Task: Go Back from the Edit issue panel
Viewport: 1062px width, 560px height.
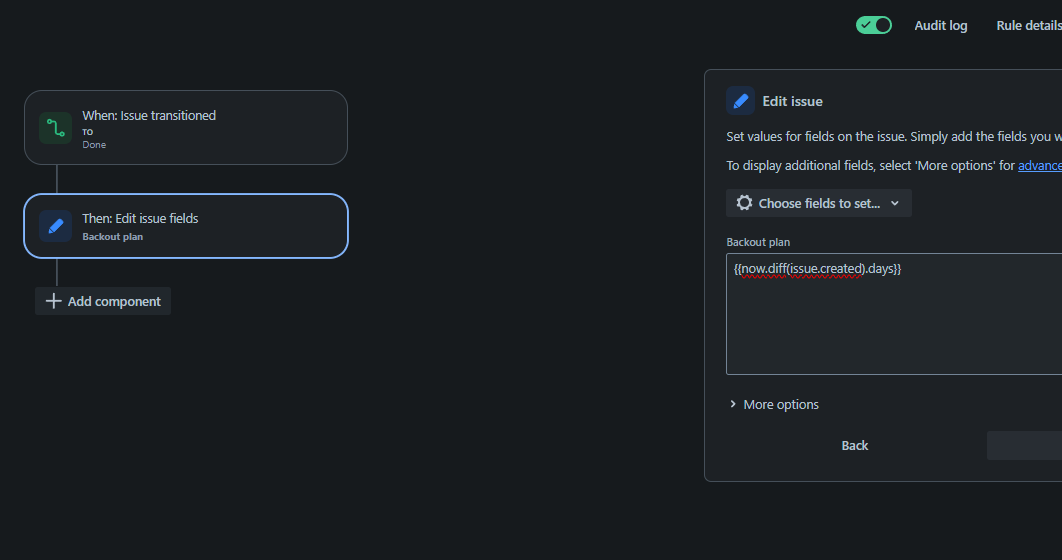Action: point(855,446)
